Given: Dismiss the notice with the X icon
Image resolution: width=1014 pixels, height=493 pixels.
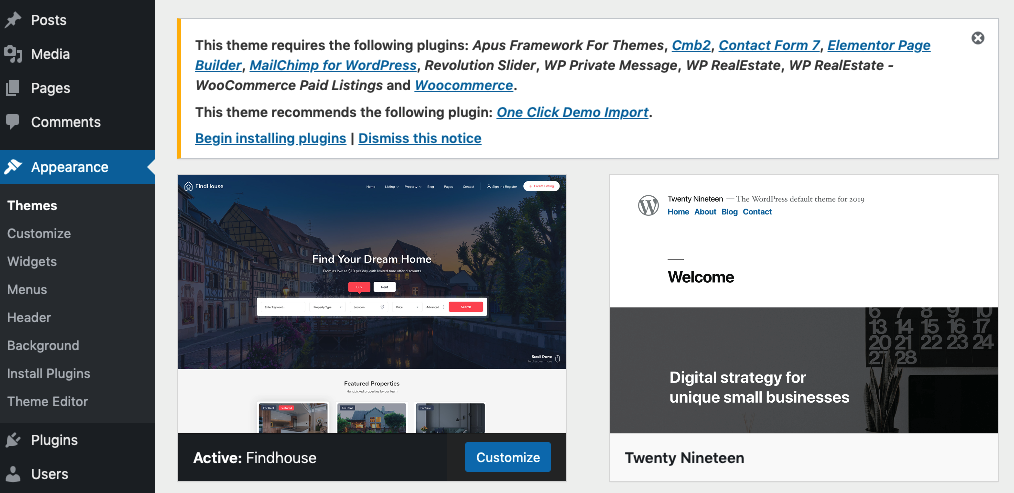Looking at the screenshot, I should click(978, 38).
